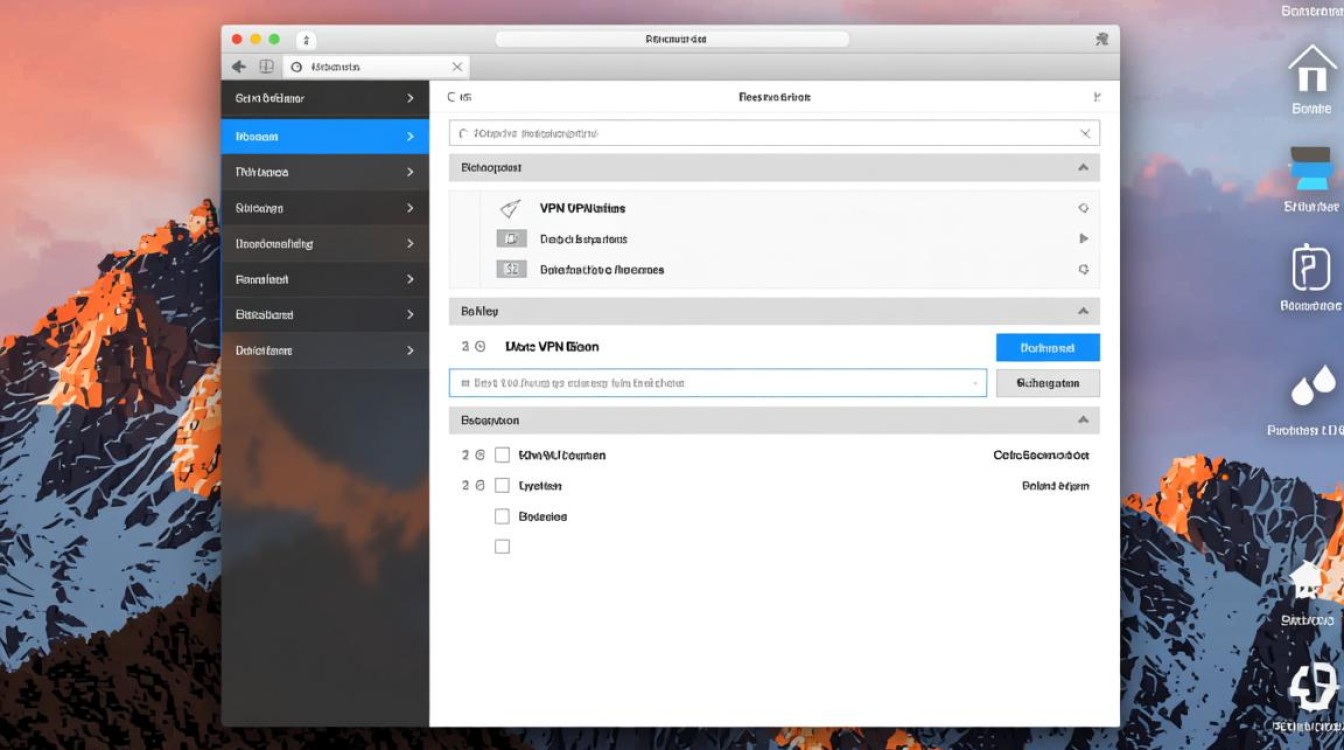1344x750 pixels.
Task: Click the settings icon at the VPN row's right end
Action: click(1083, 208)
